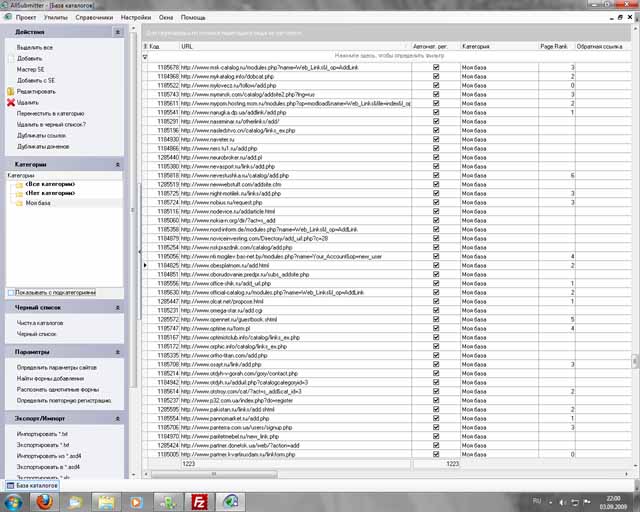Sort table by the URL column header
The height and width of the screenshot is (512, 640).
[296, 47]
